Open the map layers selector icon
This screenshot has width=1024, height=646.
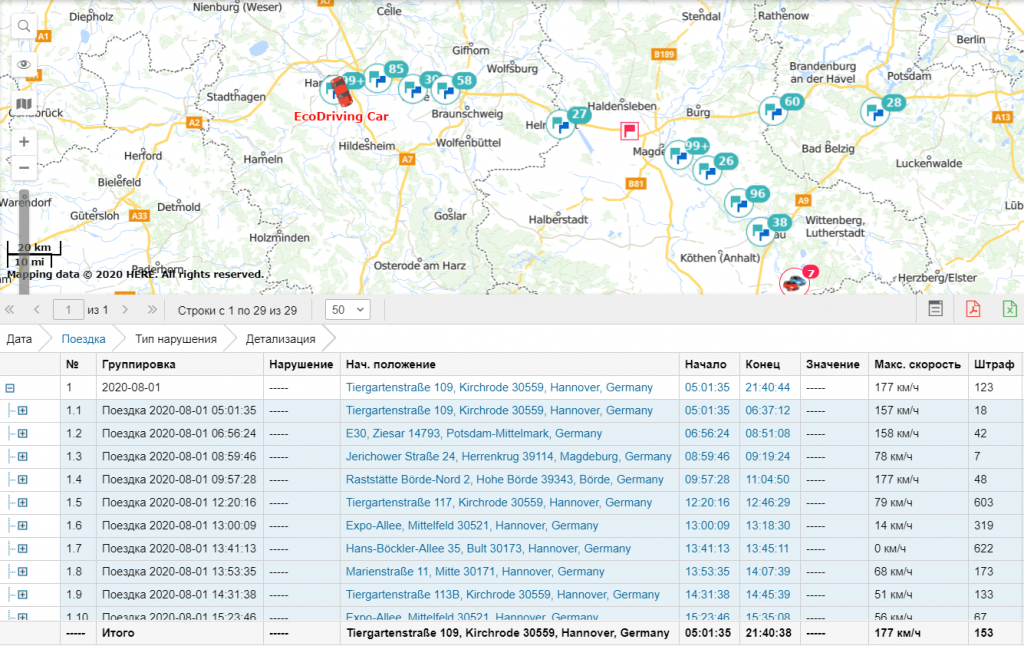coord(24,104)
